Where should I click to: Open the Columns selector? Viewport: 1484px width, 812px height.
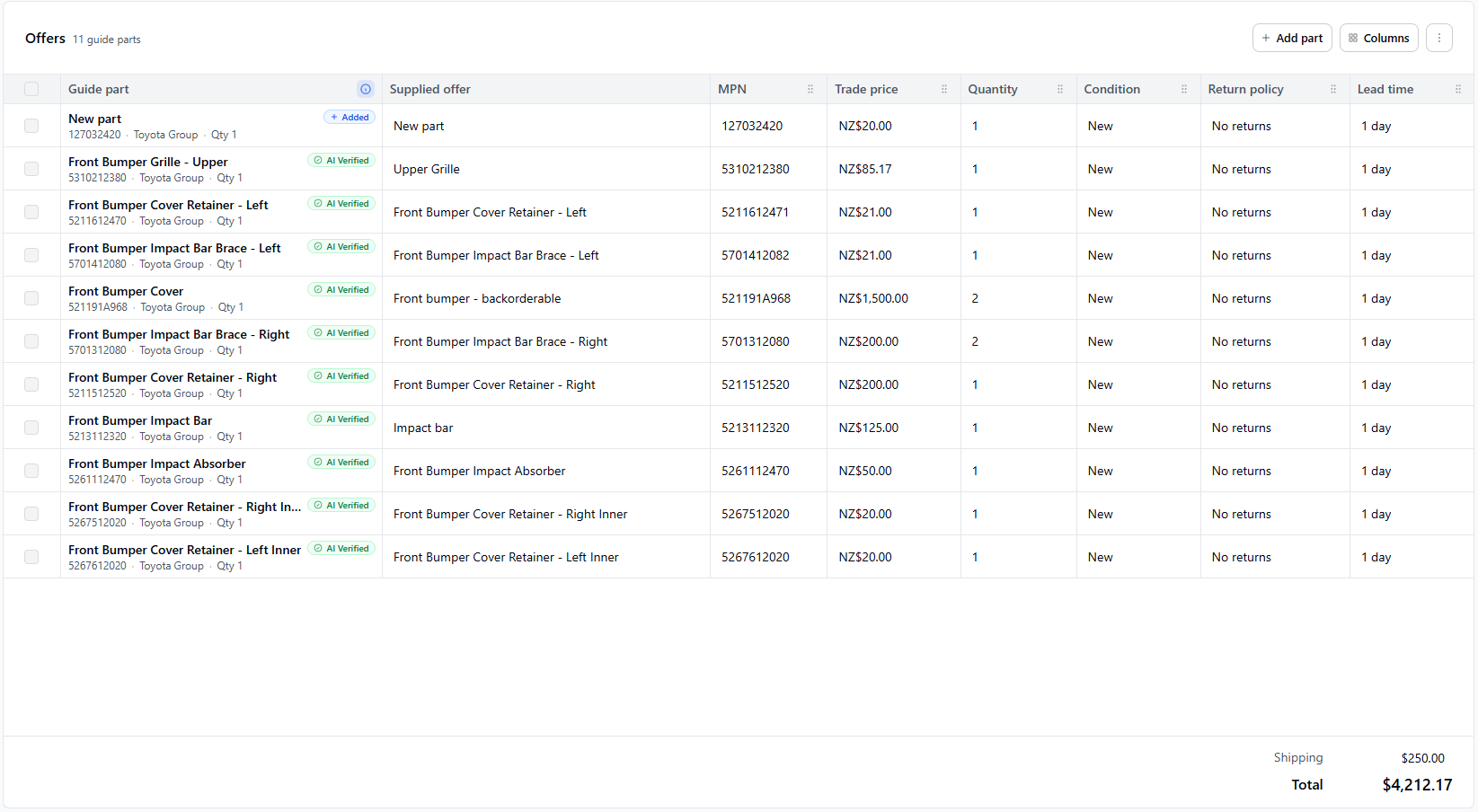pyautogui.click(x=1378, y=38)
